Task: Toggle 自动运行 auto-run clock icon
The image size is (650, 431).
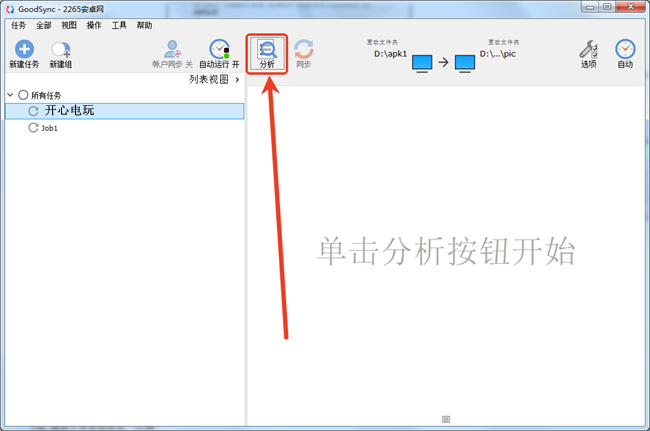Action: [219, 49]
